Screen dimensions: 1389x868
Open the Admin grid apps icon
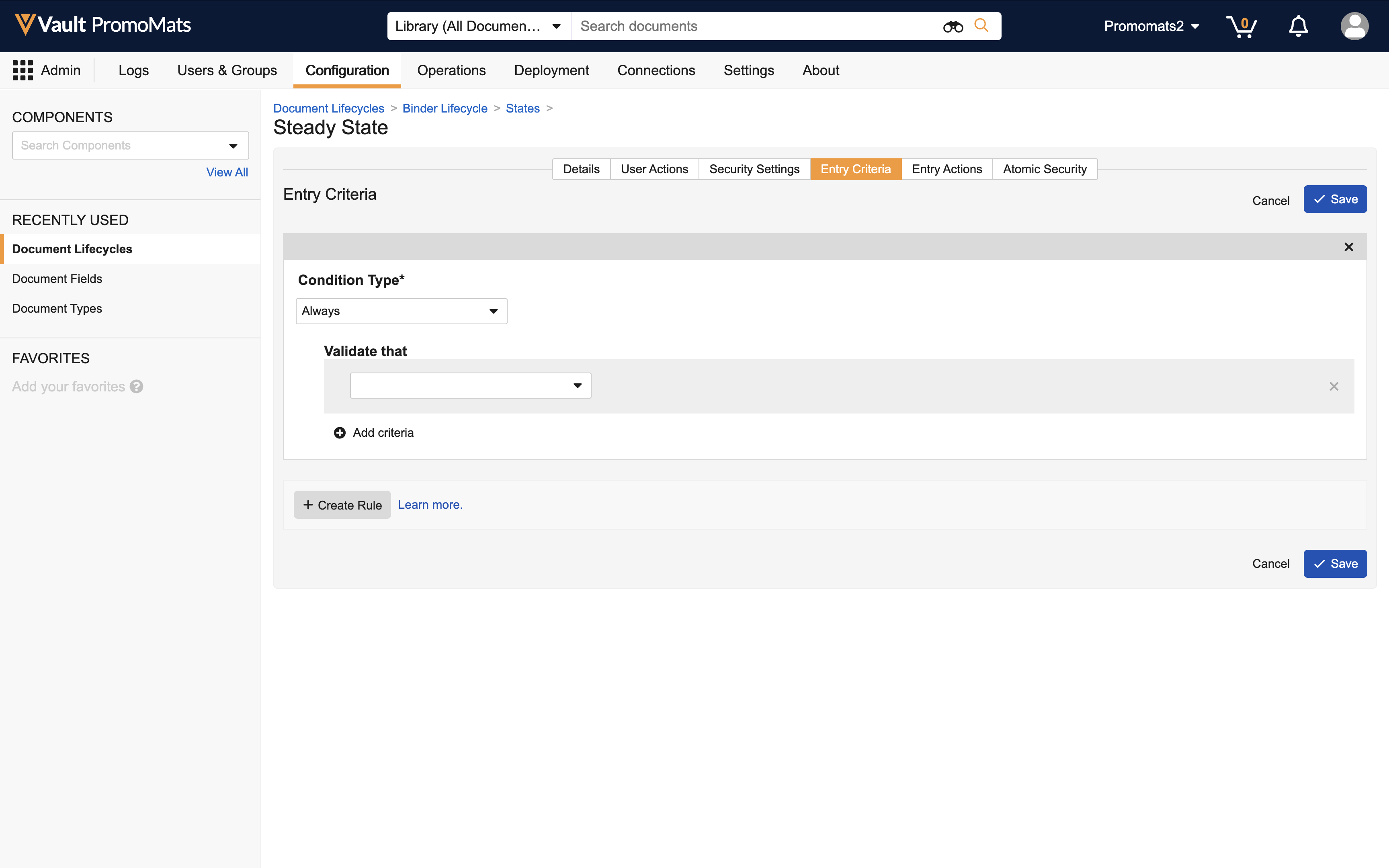[x=23, y=70]
